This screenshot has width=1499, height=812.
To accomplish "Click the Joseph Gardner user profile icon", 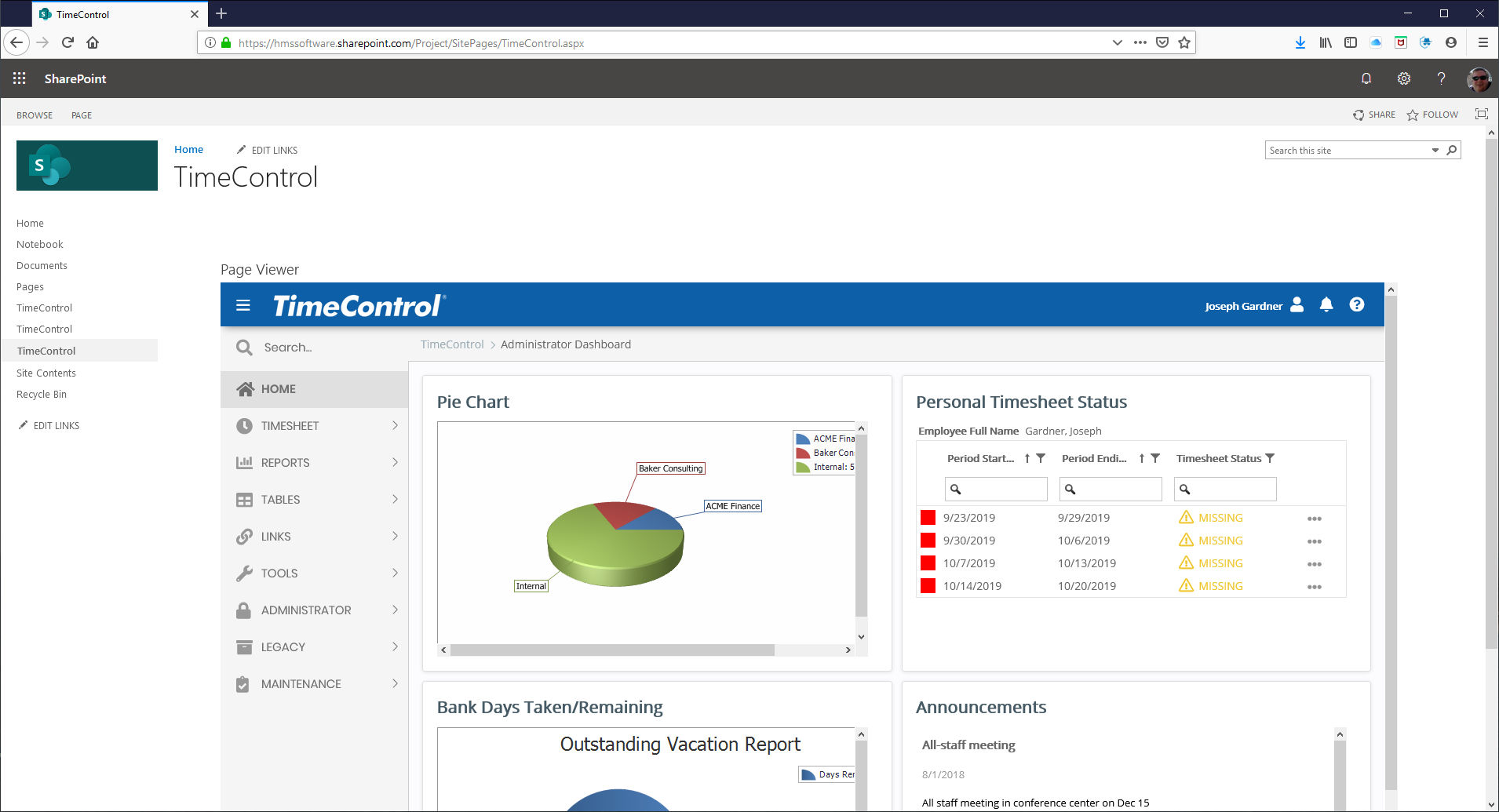I will point(1297,304).
